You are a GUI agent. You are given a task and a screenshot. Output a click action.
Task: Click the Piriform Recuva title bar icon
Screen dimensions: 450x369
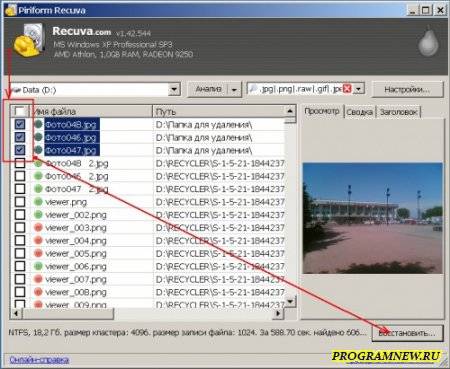11,10
